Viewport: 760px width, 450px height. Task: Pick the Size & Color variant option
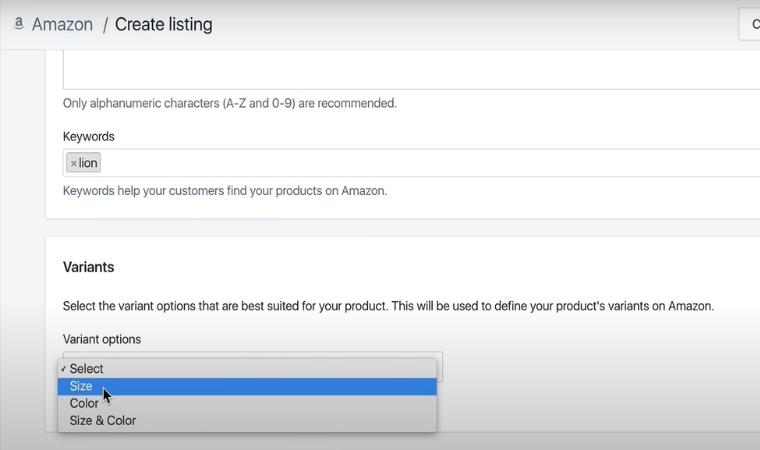click(x=102, y=420)
